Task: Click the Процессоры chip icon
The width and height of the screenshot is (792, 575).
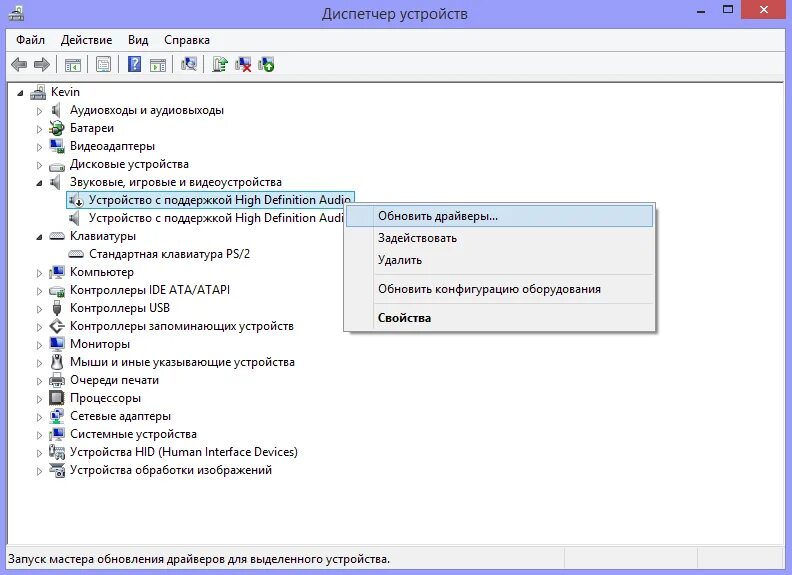Action: (x=57, y=398)
